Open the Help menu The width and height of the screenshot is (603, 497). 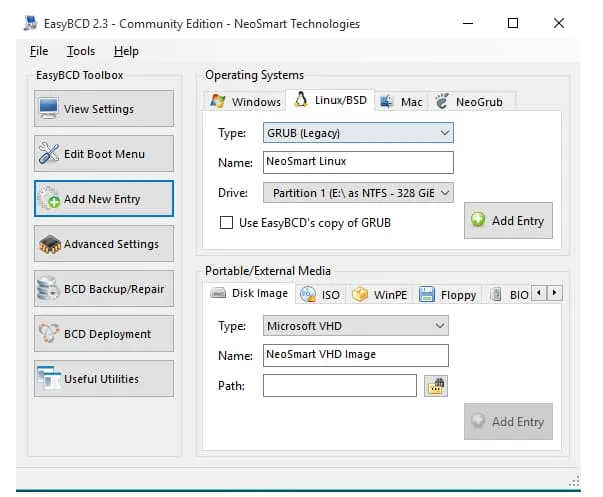click(126, 51)
